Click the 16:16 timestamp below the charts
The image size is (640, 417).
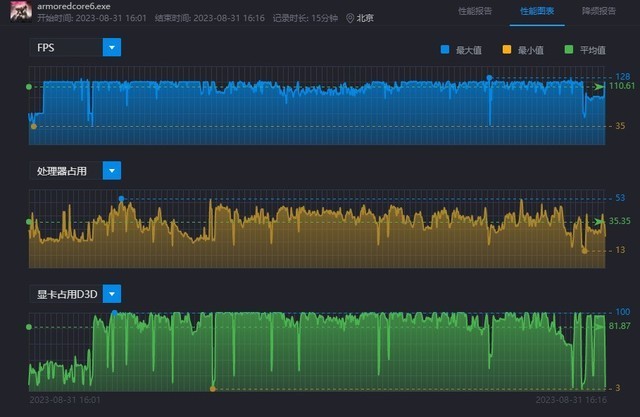pos(571,400)
